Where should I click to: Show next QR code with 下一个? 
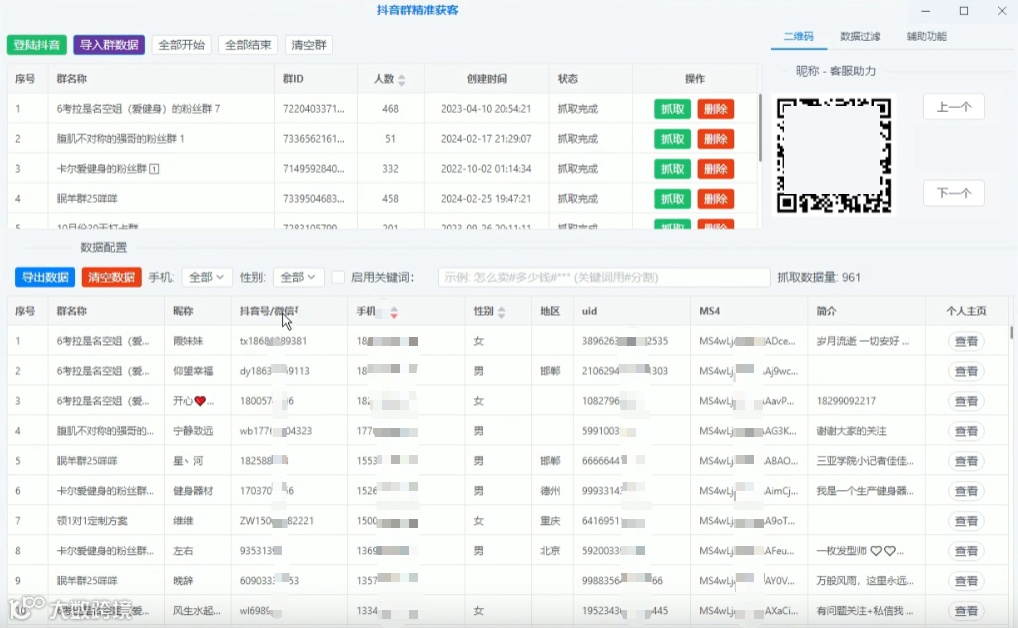coord(954,193)
